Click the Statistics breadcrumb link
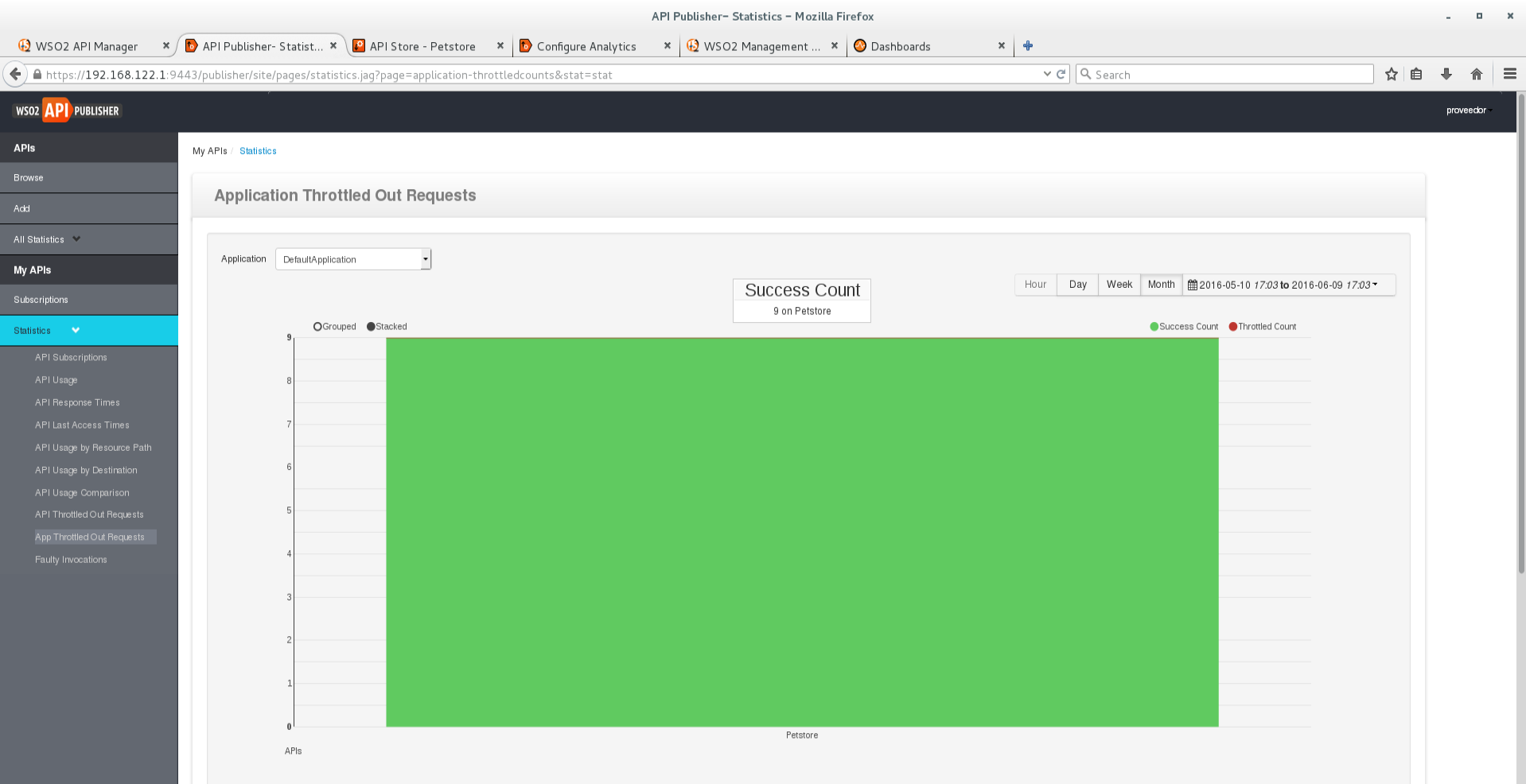Viewport: 1526px width, 784px height. point(258,151)
